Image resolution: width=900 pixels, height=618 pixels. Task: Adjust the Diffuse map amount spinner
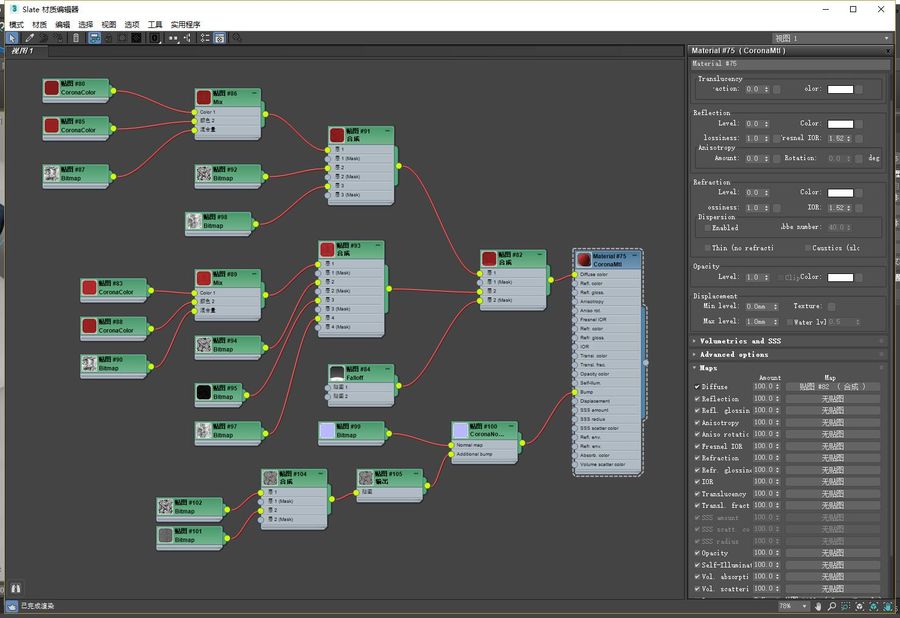pos(778,387)
